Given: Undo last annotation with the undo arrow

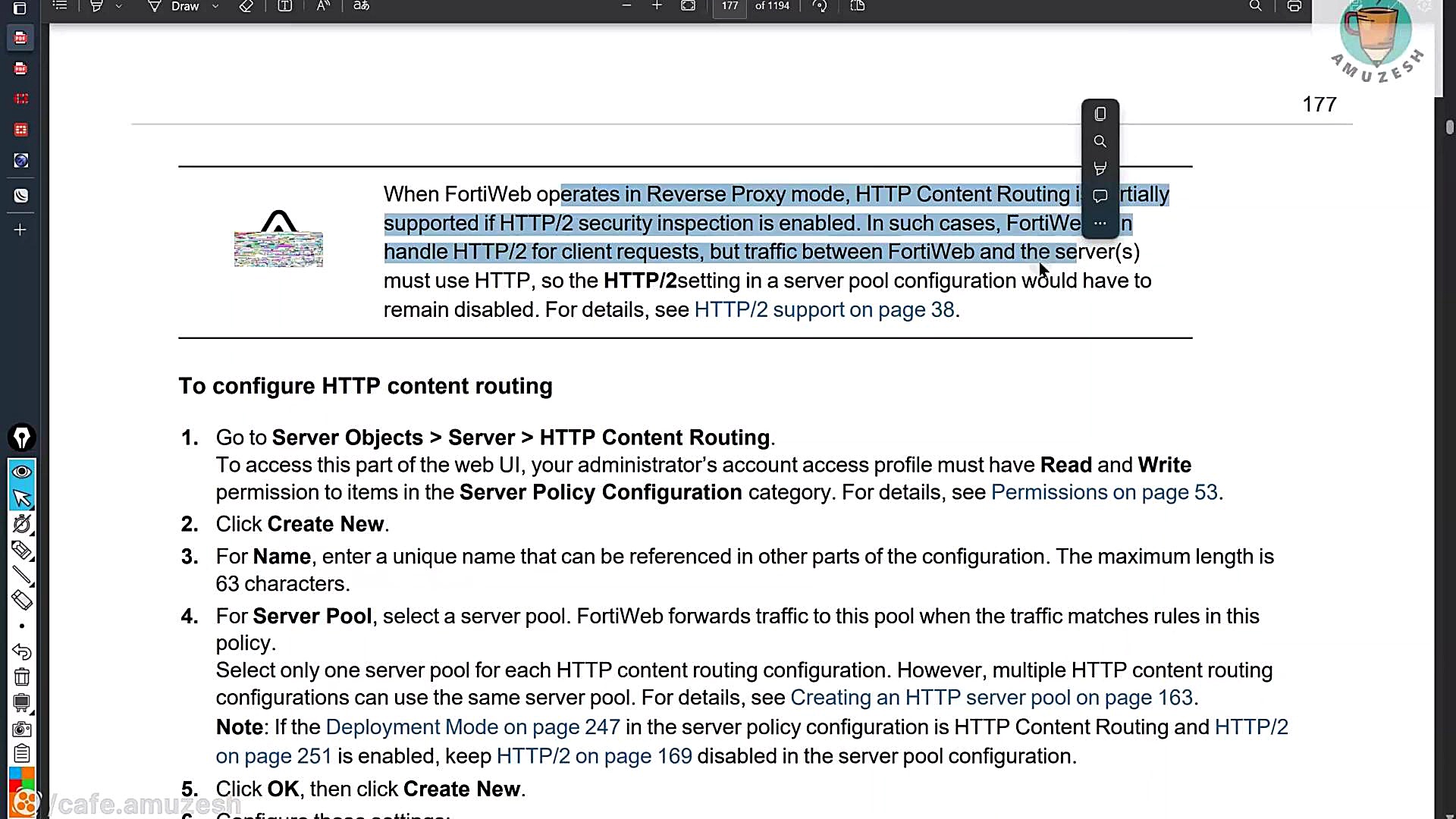Looking at the screenshot, I should pos(22,652).
